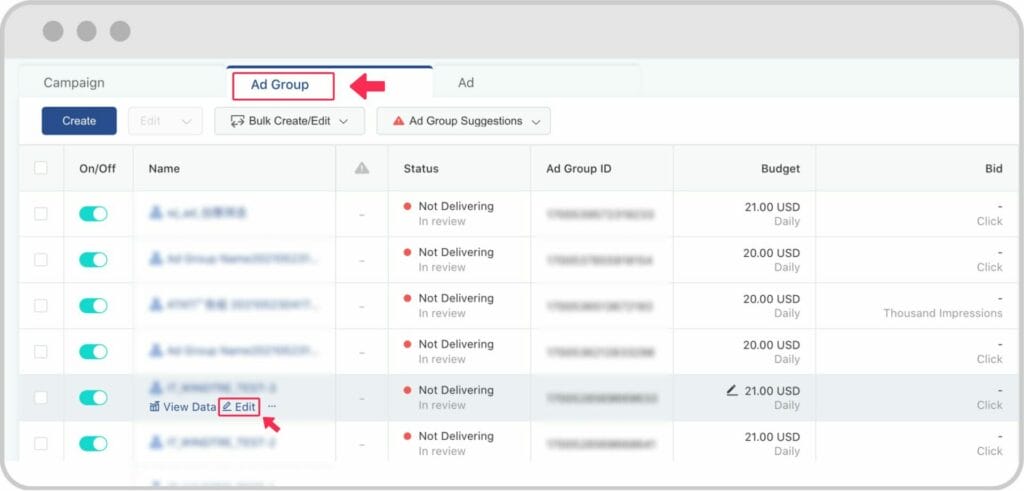
Task: Turn off the first row On/Off toggle
Action: (93, 214)
